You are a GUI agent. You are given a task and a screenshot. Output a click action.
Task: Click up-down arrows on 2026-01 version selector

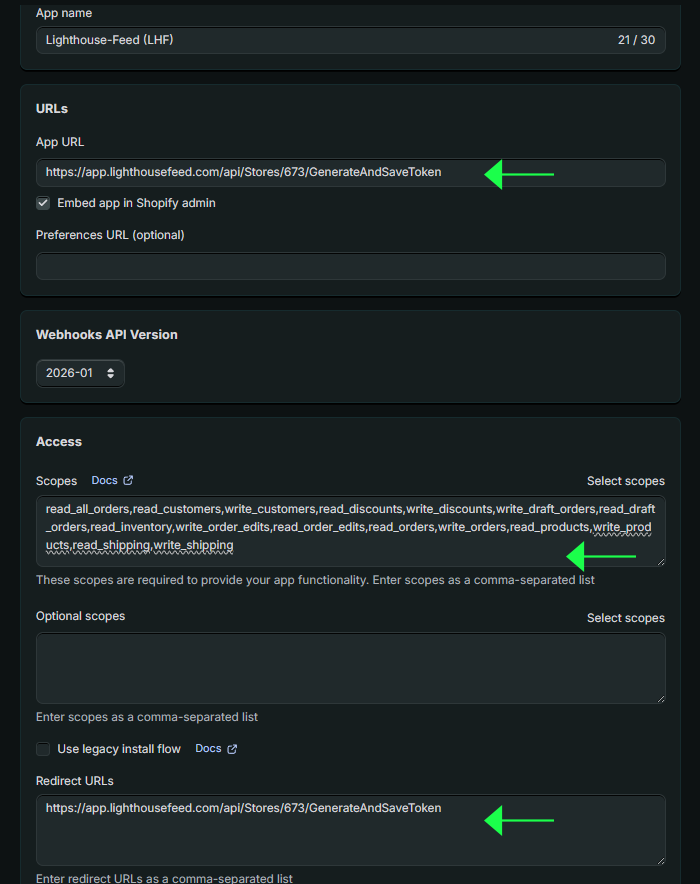pyautogui.click(x=110, y=373)
